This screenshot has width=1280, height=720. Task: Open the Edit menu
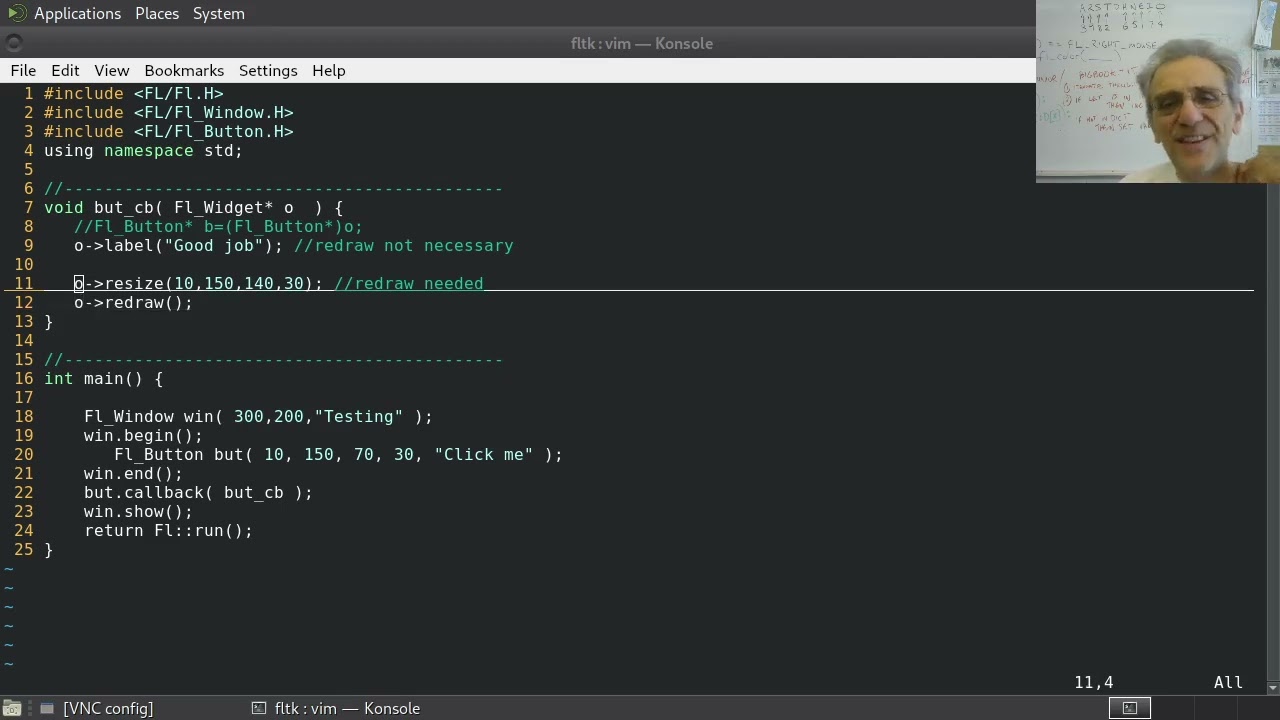65,71
